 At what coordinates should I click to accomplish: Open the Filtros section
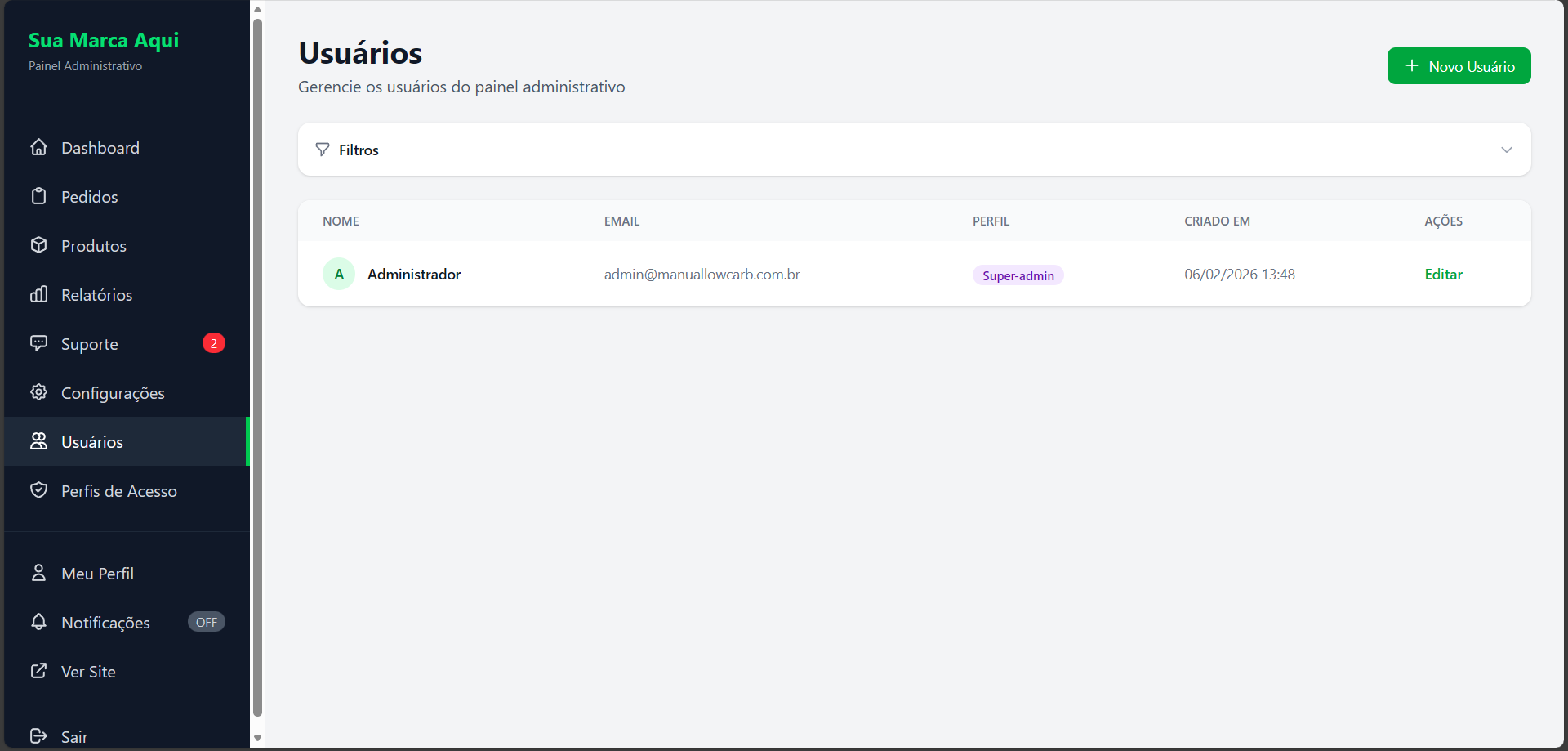(x=359, y=150)
